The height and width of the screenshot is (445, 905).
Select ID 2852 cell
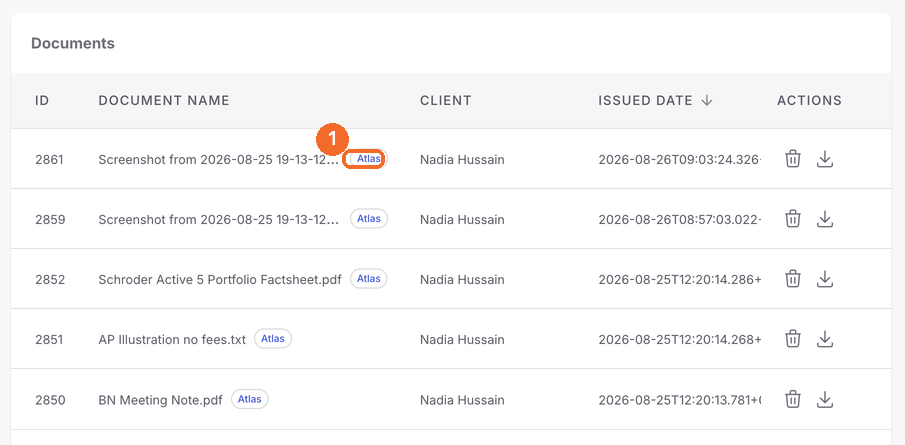click(x=50, y=279)
